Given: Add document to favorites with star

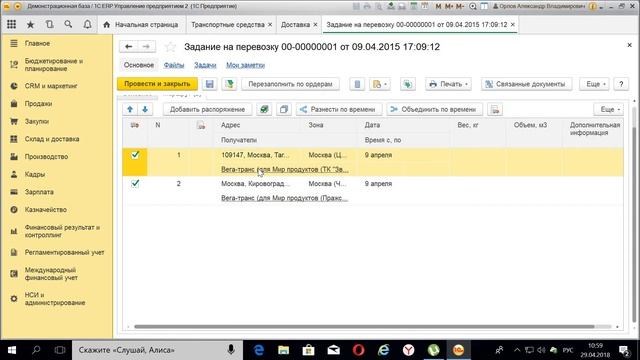Looking at the screenshot, I should click(x=170, y=47).
